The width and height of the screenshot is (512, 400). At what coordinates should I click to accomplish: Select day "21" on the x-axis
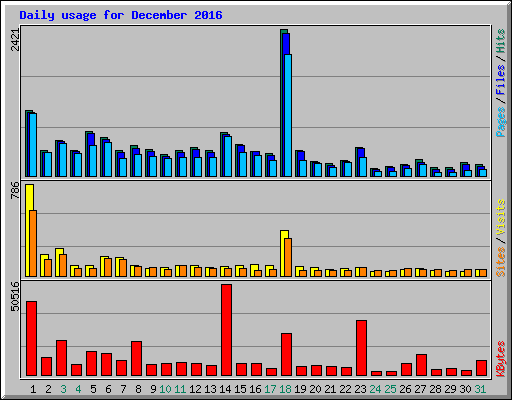(x=330, y=389)
